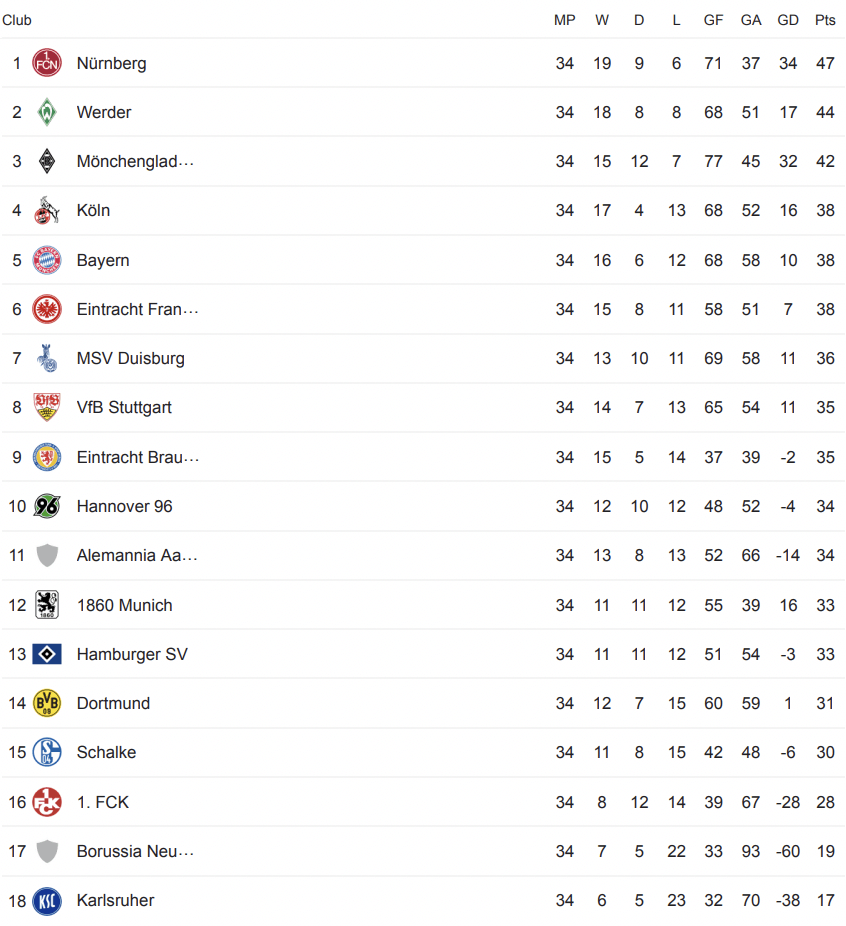
Task: Click the Pts column header
Action: pyautogui.click(x=825, y=20)
